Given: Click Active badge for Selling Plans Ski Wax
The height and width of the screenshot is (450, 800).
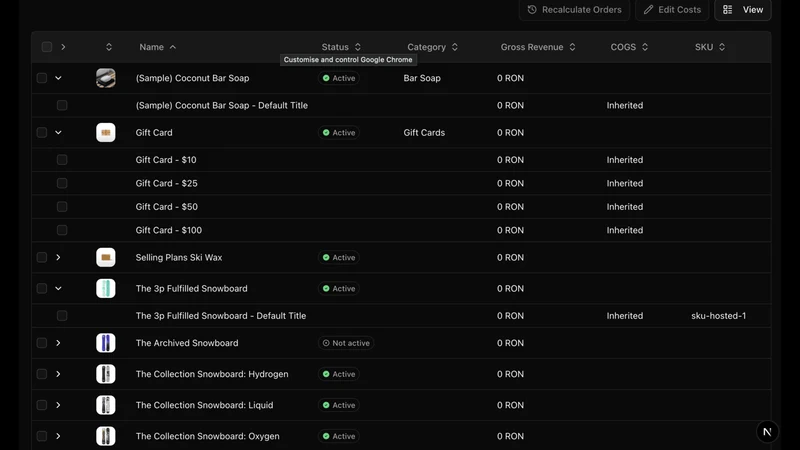Looking at the screenshot, I should pyautogui.click(x=339, y=258).
